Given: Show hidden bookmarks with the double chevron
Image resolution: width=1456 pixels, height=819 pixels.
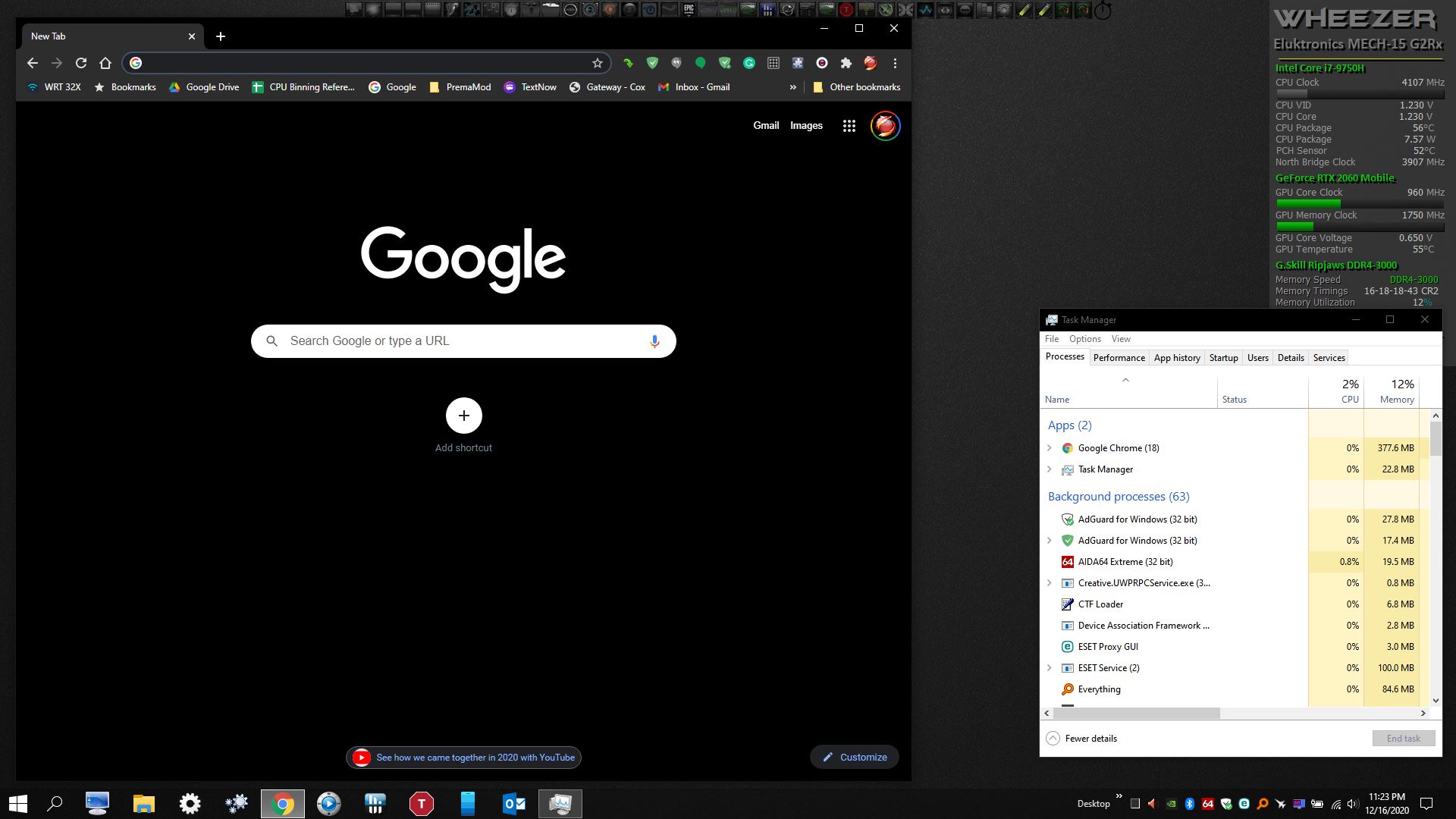Looking at the screenshot, I should tap(793, 87).
